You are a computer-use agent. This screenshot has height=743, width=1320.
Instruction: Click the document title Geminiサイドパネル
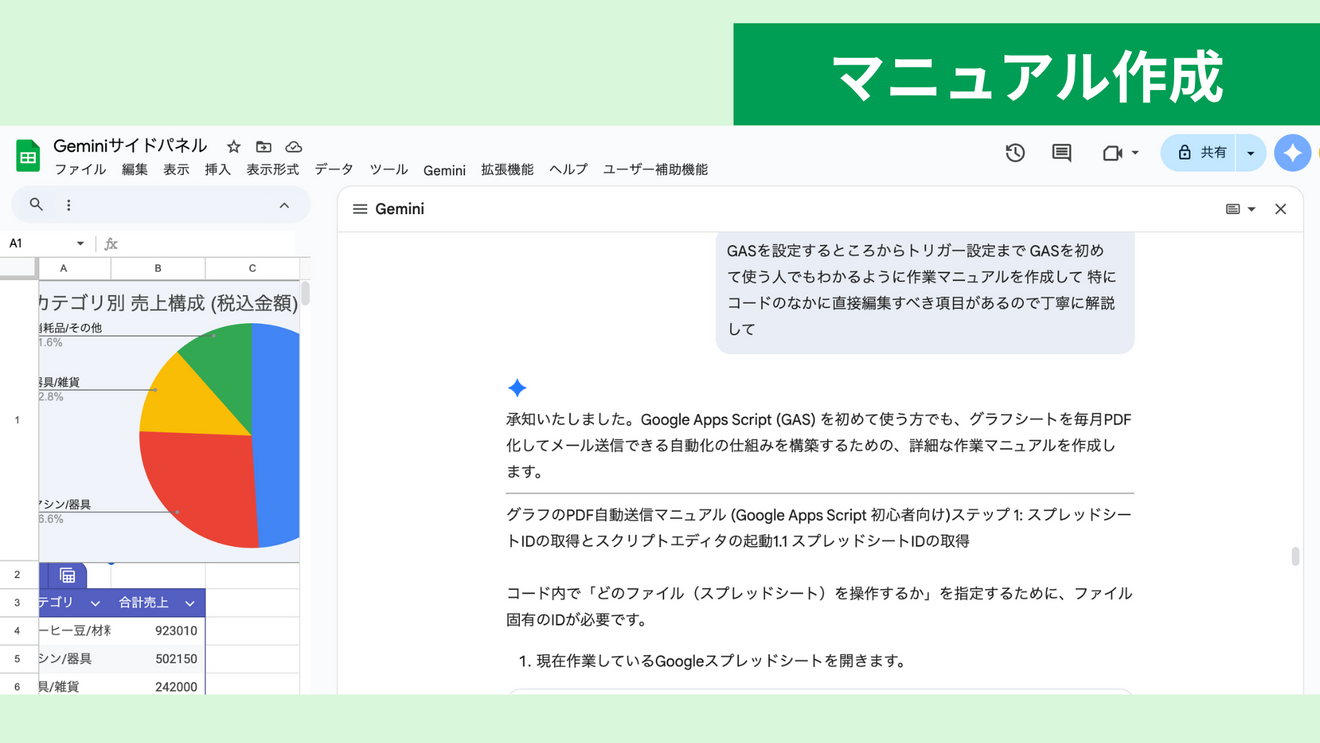click(x=130, y=146)
